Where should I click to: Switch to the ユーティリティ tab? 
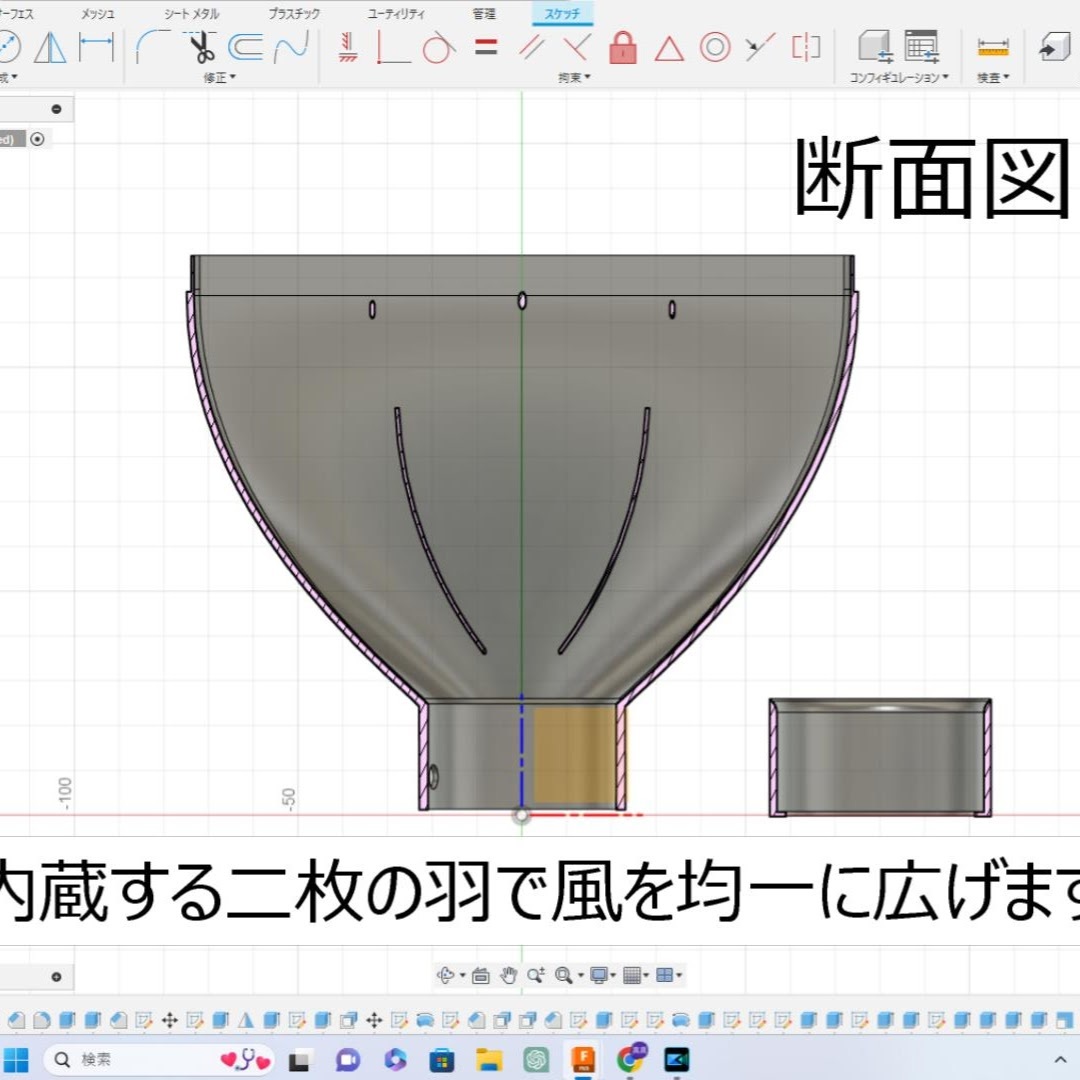(x=396, y=14)
